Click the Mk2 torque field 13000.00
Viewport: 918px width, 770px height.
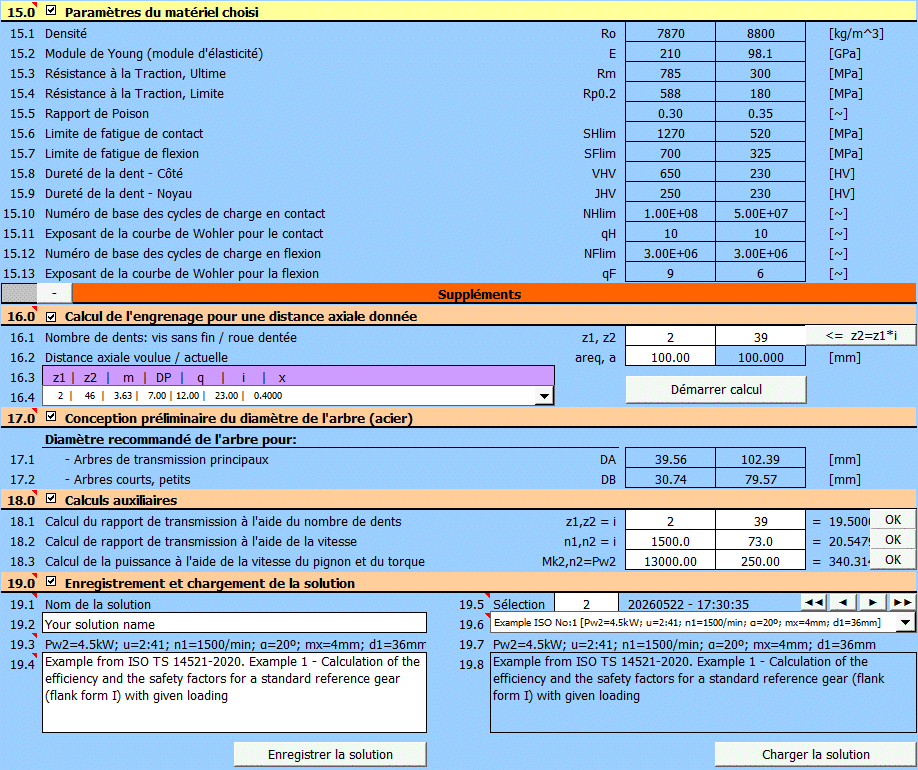pos(670,561)
